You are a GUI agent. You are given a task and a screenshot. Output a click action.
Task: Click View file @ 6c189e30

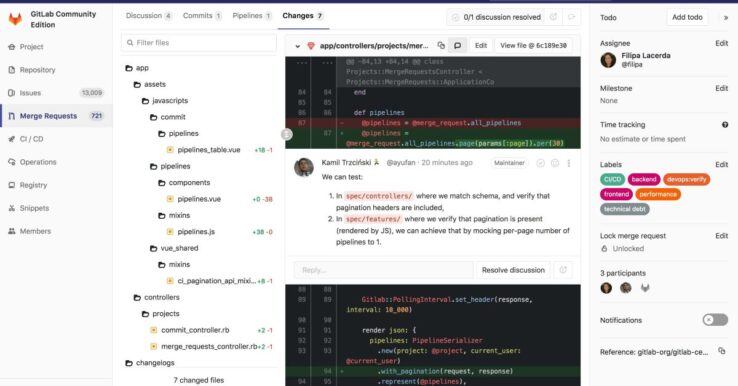pos(533,46)
